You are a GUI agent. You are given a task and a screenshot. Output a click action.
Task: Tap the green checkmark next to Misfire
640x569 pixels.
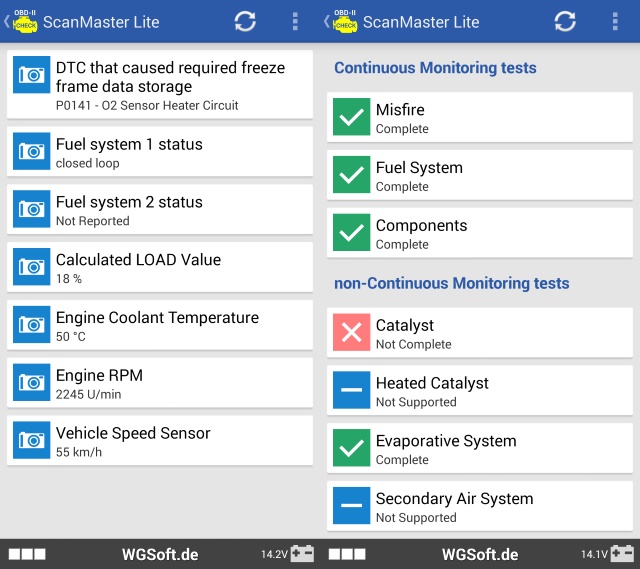click(x=351, y=117)
